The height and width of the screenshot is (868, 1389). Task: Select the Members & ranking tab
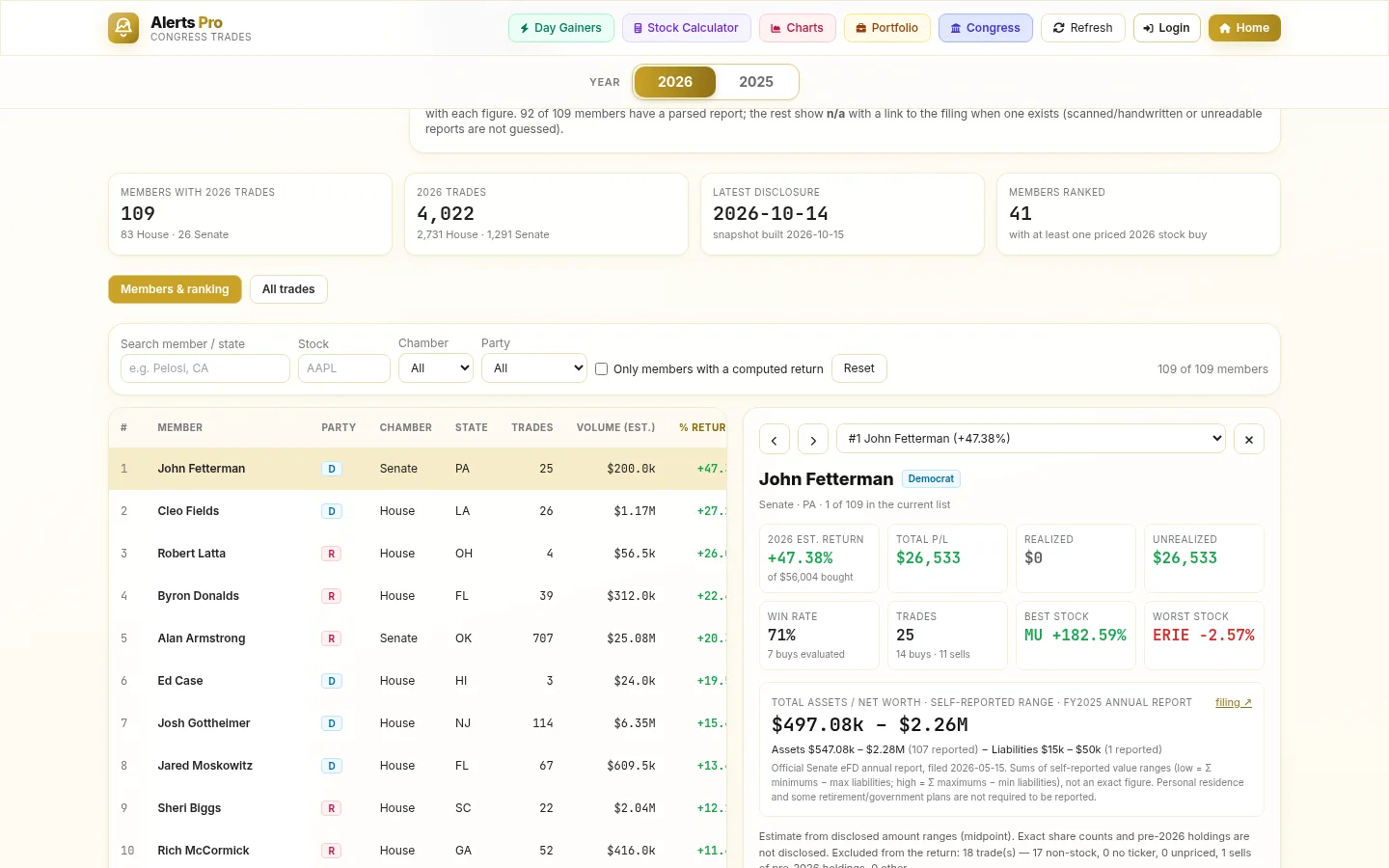tap(175, 289)
